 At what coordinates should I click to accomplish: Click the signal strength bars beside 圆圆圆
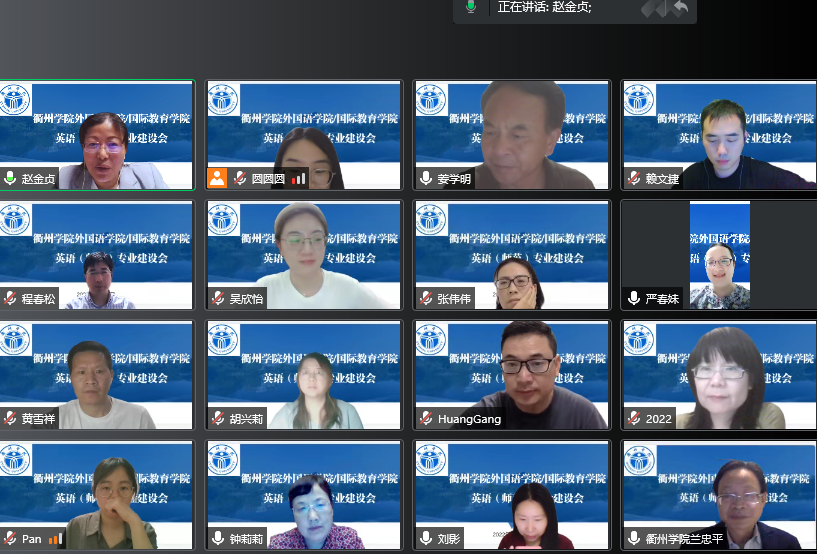tap(298, 179)
